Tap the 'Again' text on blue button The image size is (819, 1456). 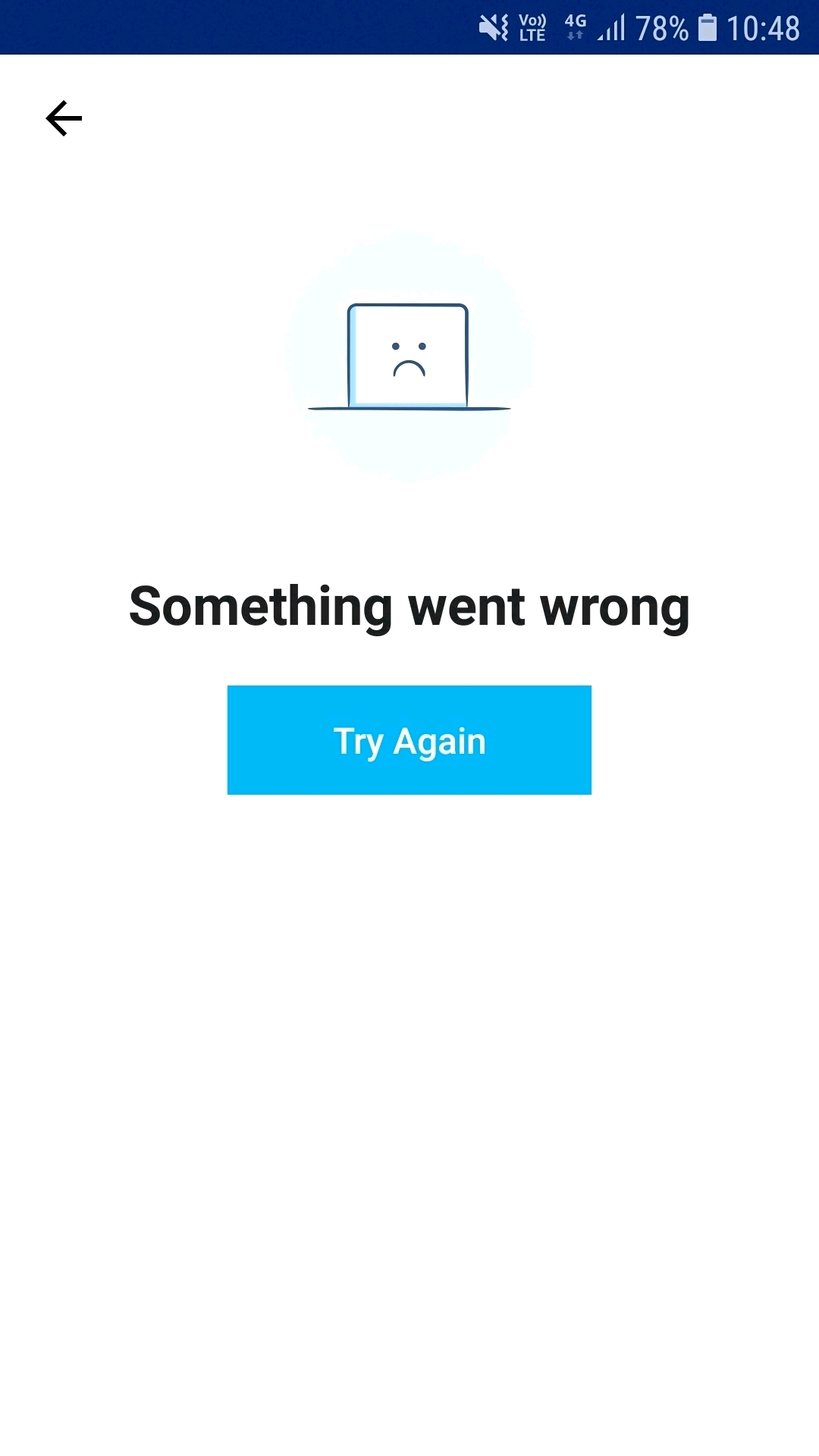coord(440,742)
